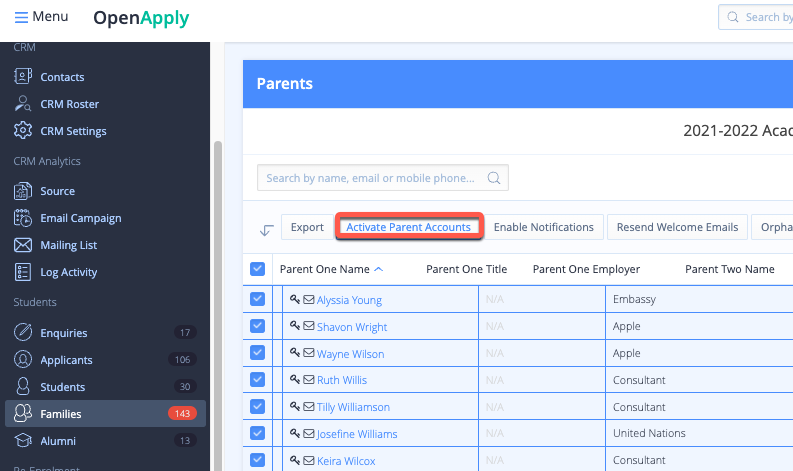The height and width of the screenshot is (471, 793).
Task: Open Families in the sidebar
Action: tap(62, 414)
